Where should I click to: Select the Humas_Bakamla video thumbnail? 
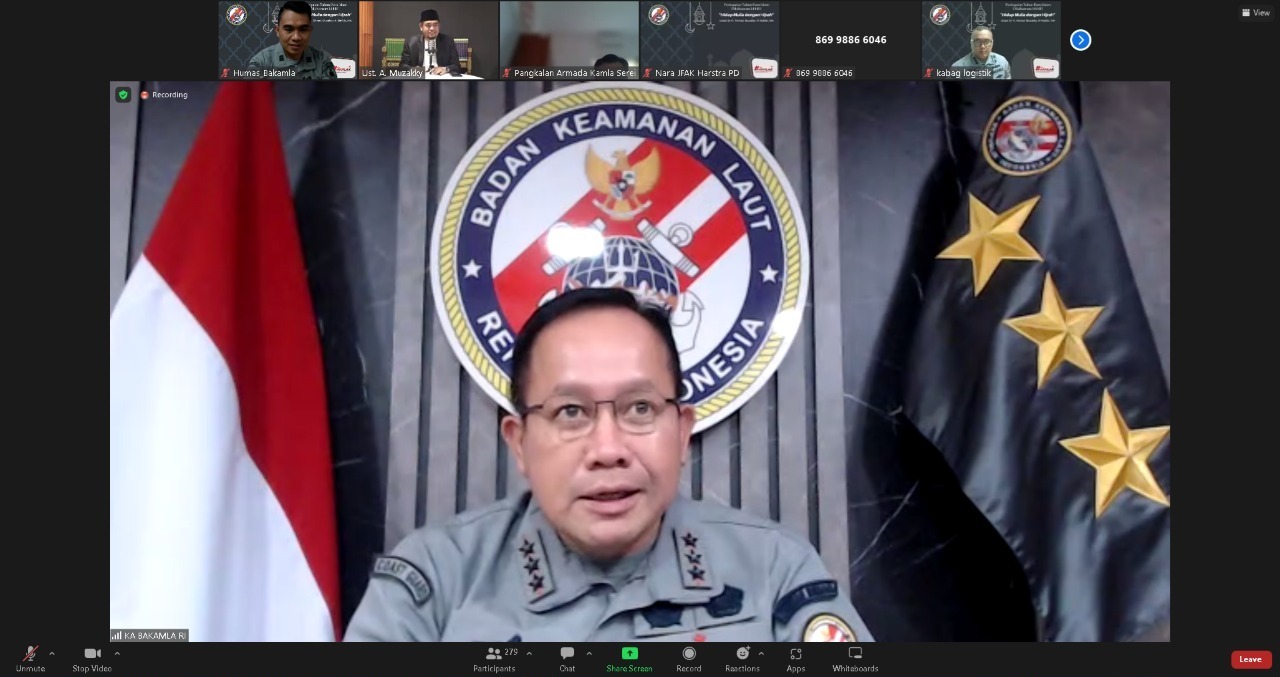pyautogui.click(x=288, y=40)
